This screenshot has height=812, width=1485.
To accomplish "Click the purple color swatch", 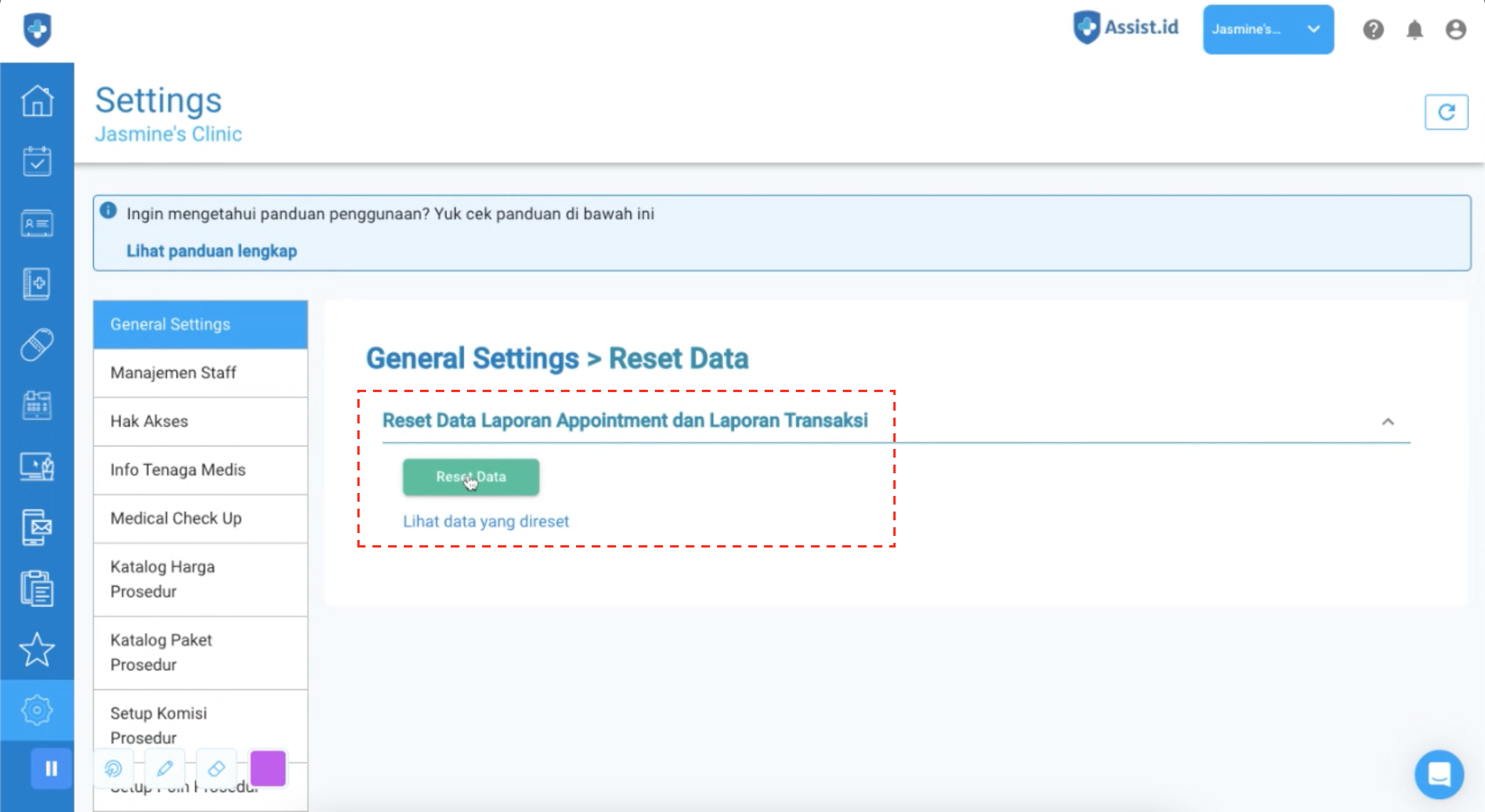I will pyautogui.click(x=268, y=768).
